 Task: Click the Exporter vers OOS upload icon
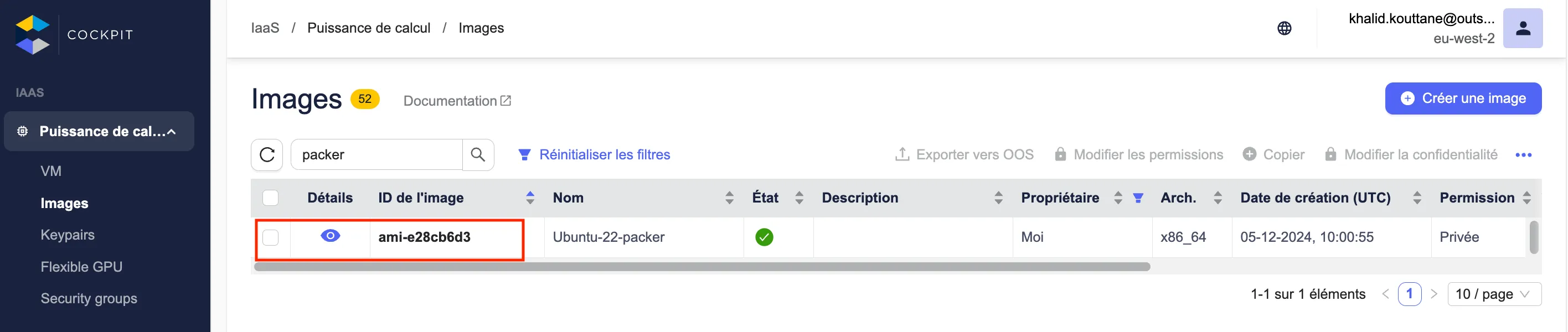901,155
